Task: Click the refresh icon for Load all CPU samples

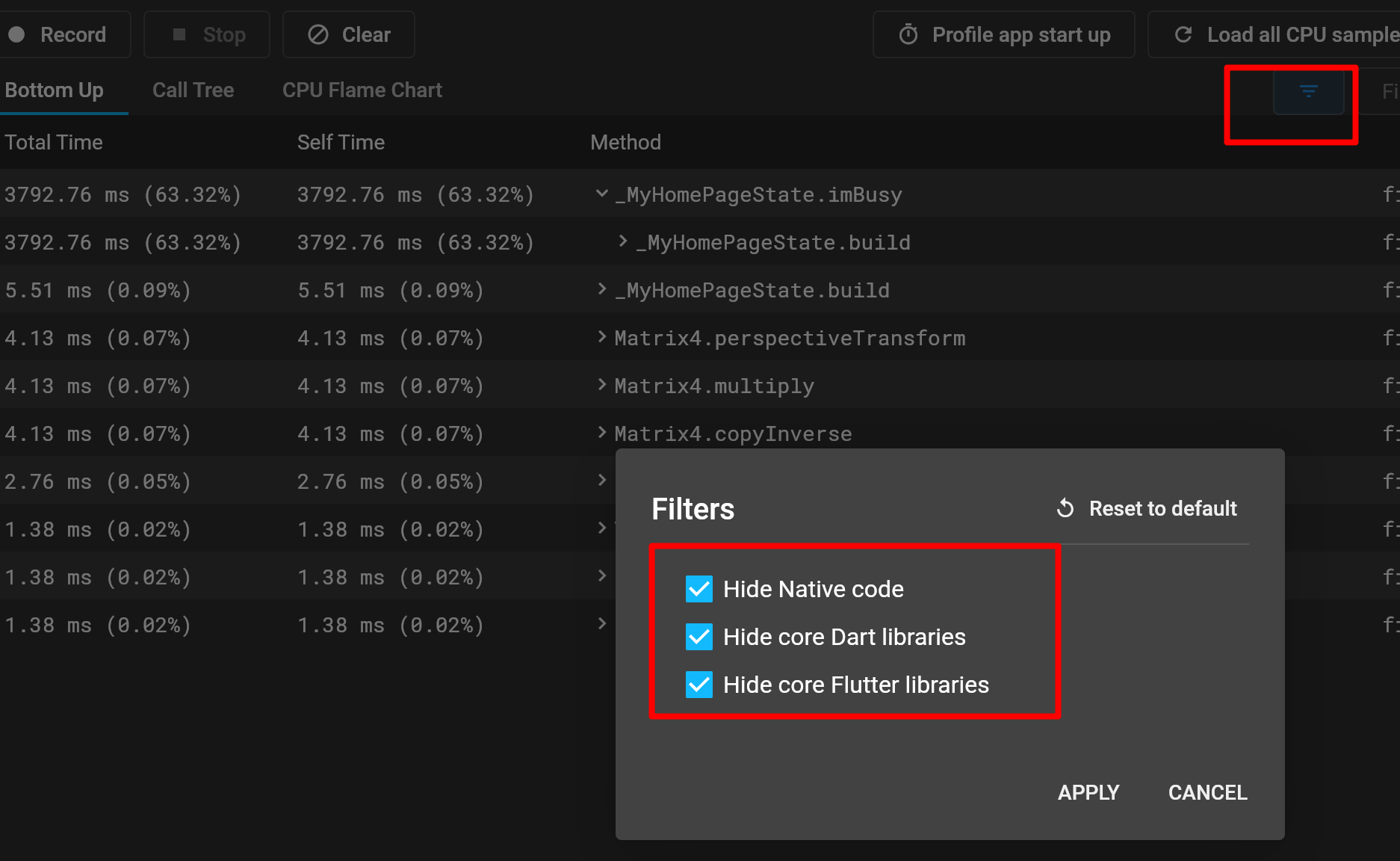Action: (1183, 34)
